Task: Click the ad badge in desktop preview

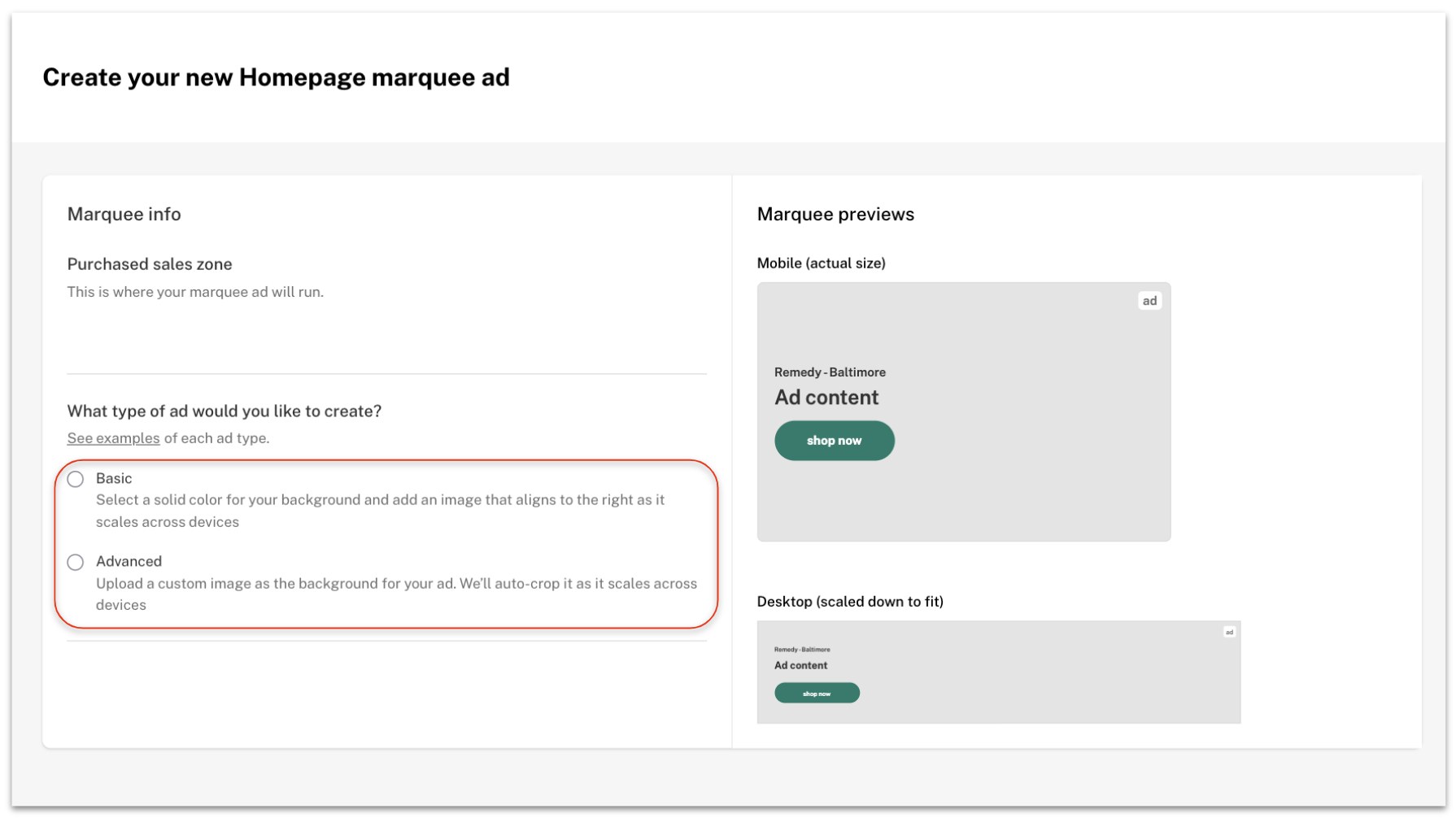Action: coord(1228,633)
